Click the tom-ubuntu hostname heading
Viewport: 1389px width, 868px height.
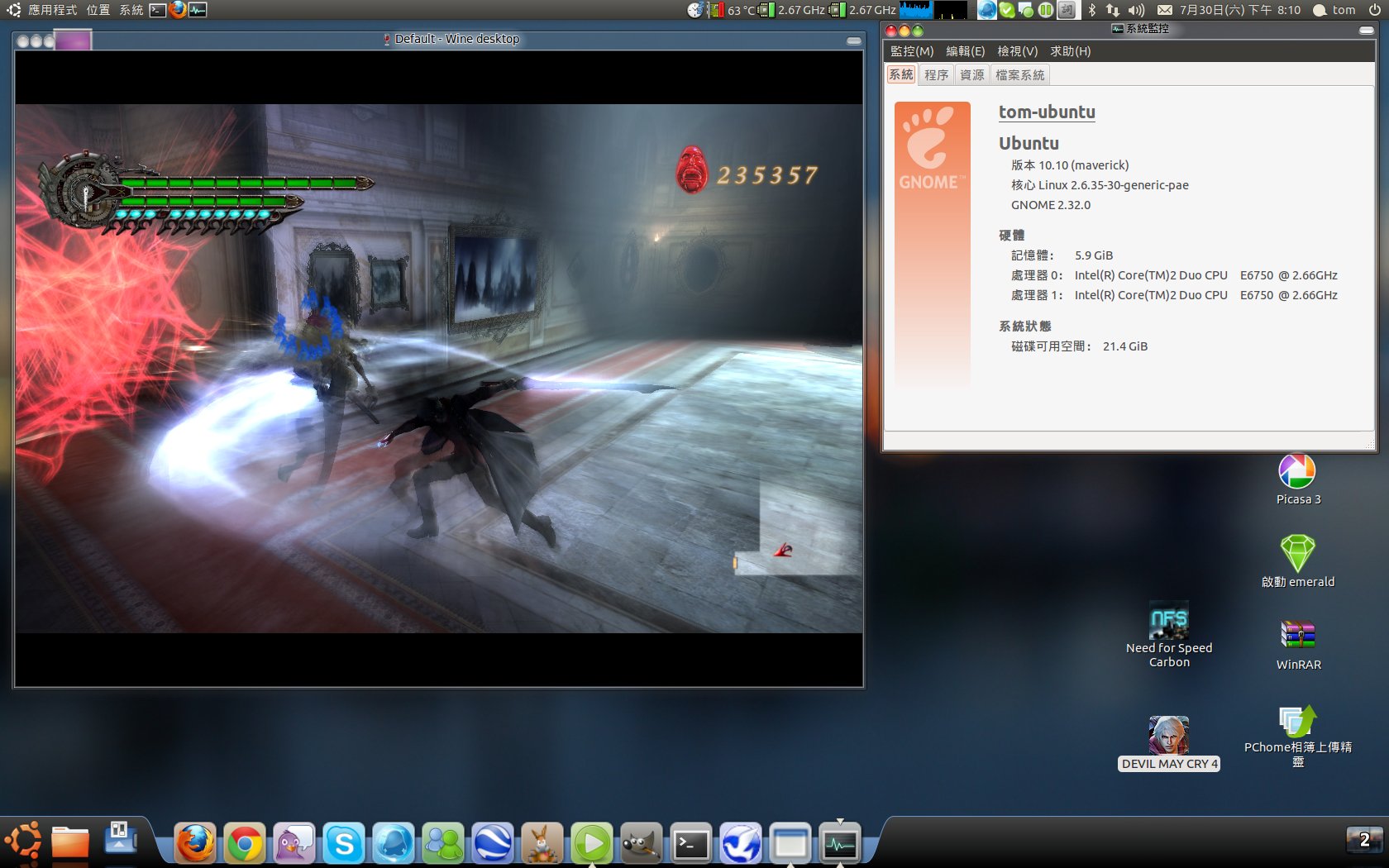(1047, 112)
